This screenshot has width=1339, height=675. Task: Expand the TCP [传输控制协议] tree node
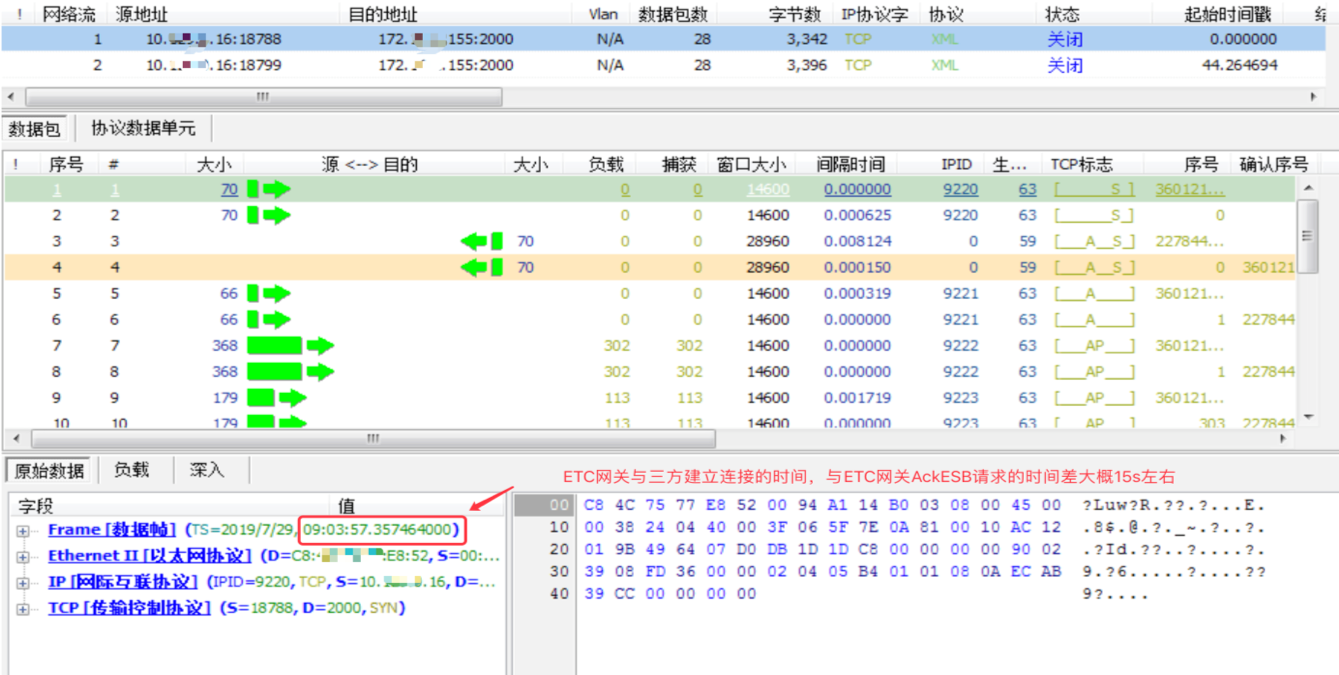click(22, 608)
